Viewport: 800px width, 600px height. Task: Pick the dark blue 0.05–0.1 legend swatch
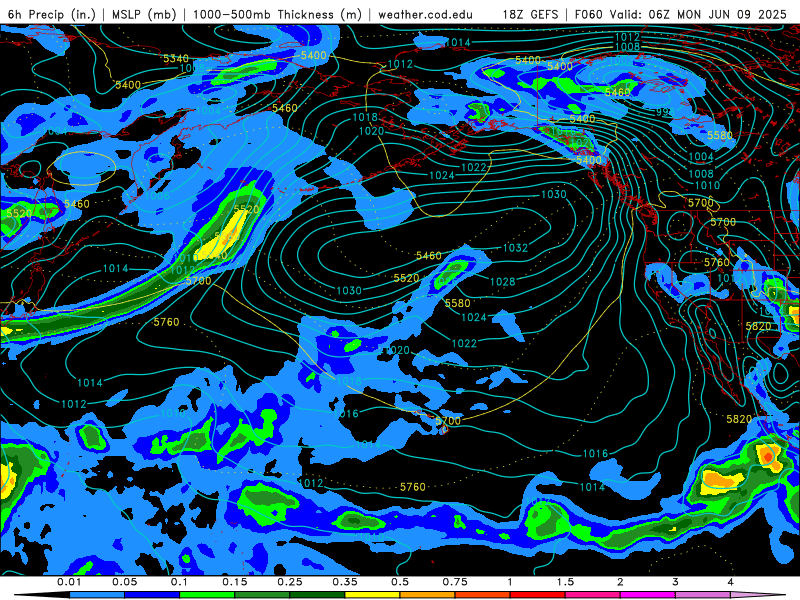[x=152, y=595]
